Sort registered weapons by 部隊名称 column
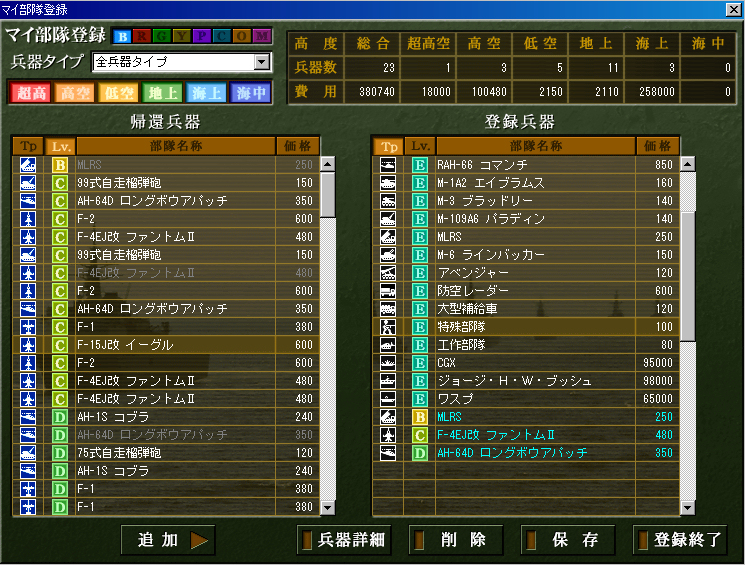The width and height of the screenshot is (745, 565). pos(536,146)
